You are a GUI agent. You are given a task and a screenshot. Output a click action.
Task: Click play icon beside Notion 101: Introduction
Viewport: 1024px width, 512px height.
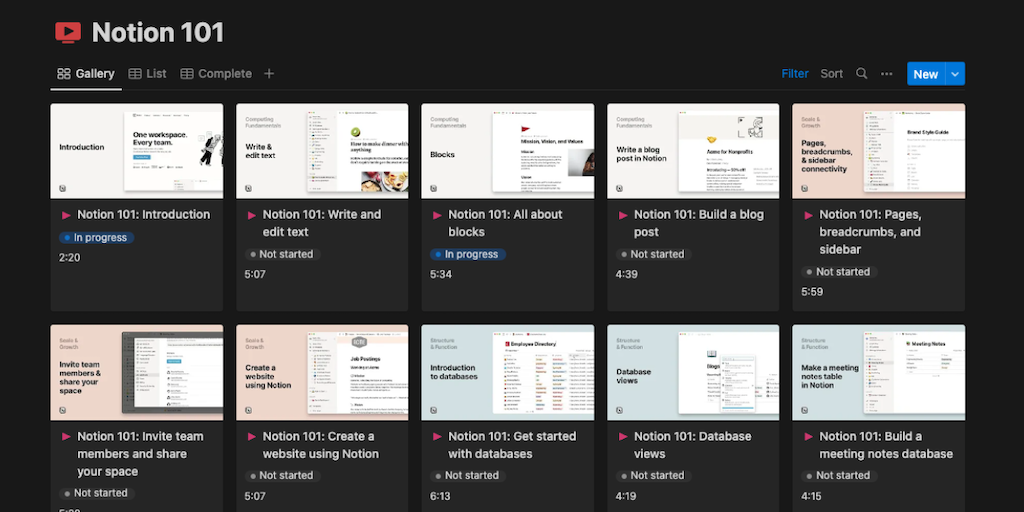pos(66,215)
